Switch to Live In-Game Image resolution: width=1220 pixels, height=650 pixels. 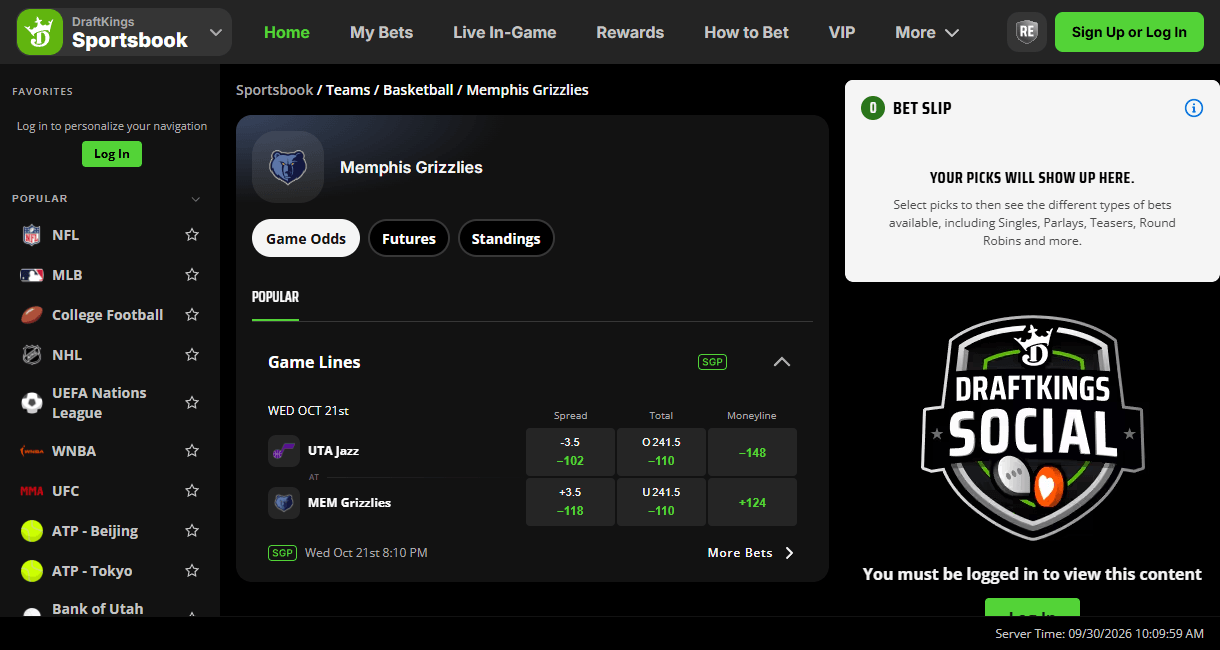pyautogui.click(x=504, y=32)
